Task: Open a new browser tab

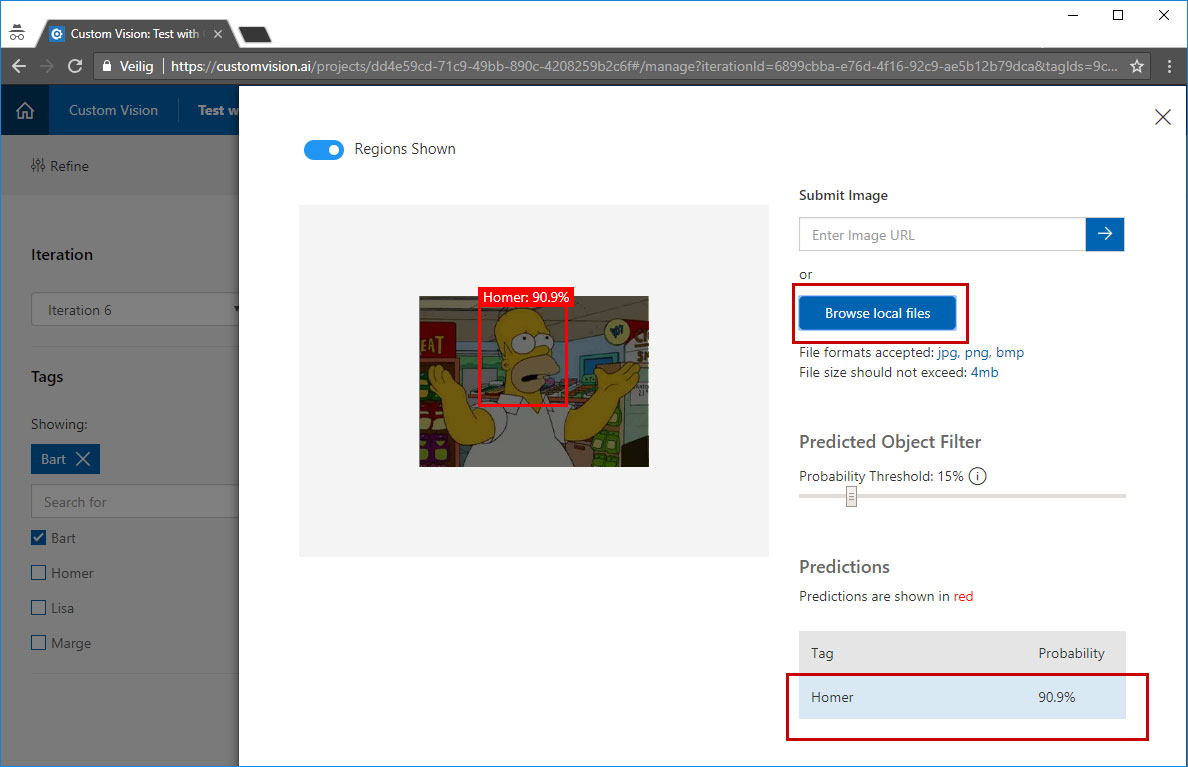Action: 255,34
